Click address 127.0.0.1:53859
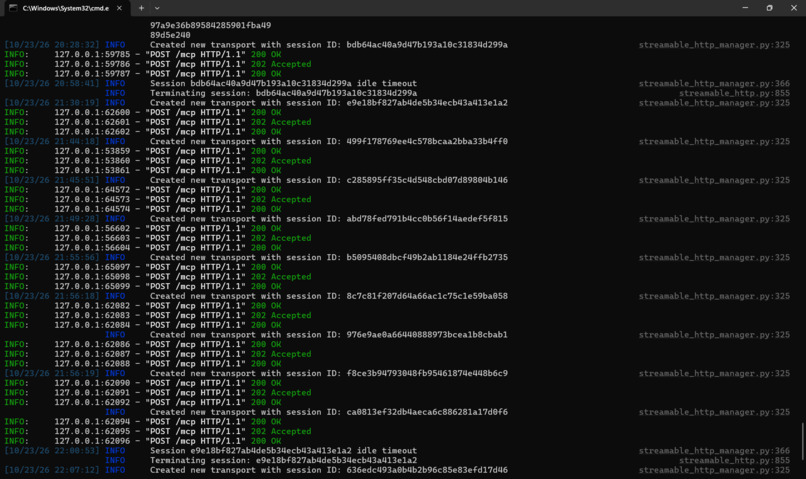Viewport: 806px width, 479px height. [x=92, y=151]
